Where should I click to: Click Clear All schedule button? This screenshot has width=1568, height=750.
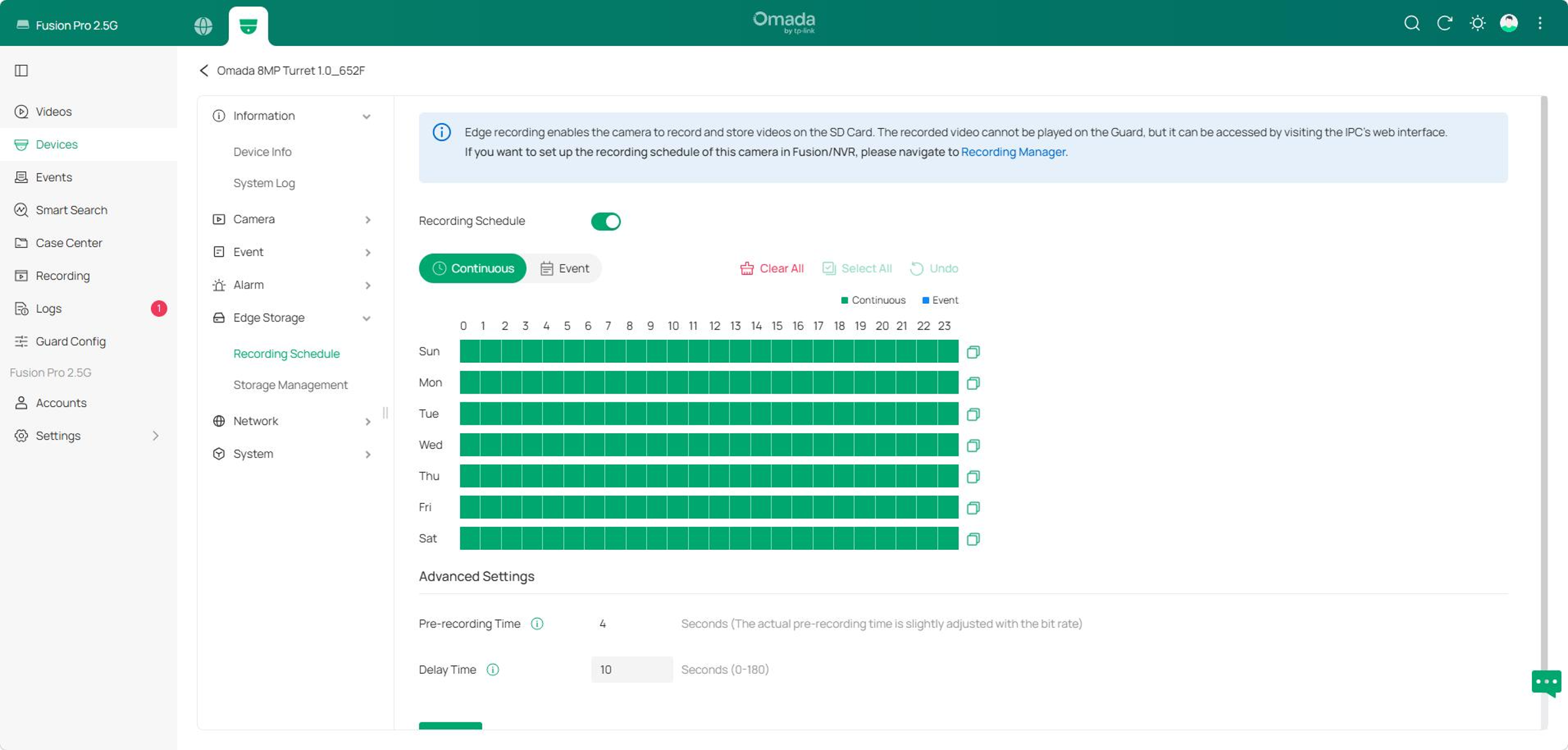pyautogui.click(x=772, y=268)
